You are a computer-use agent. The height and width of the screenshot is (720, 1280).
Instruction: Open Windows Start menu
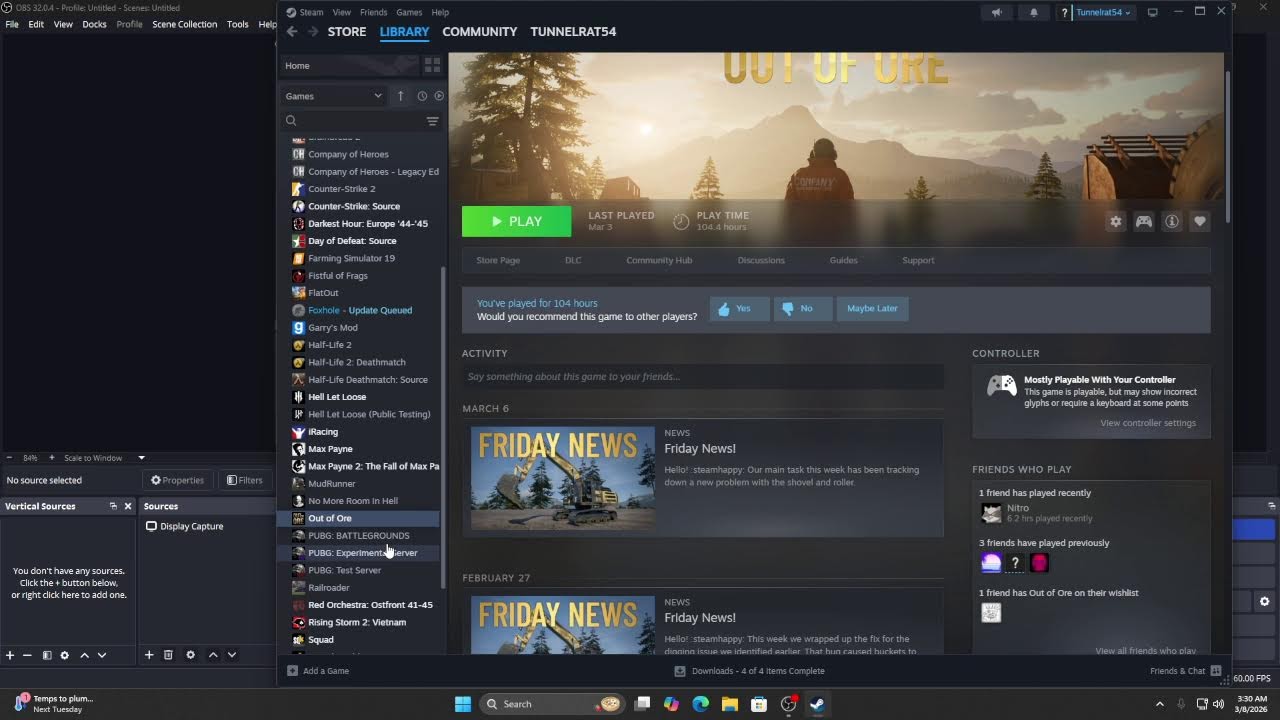pyautogui.click(x=463, y=704)
